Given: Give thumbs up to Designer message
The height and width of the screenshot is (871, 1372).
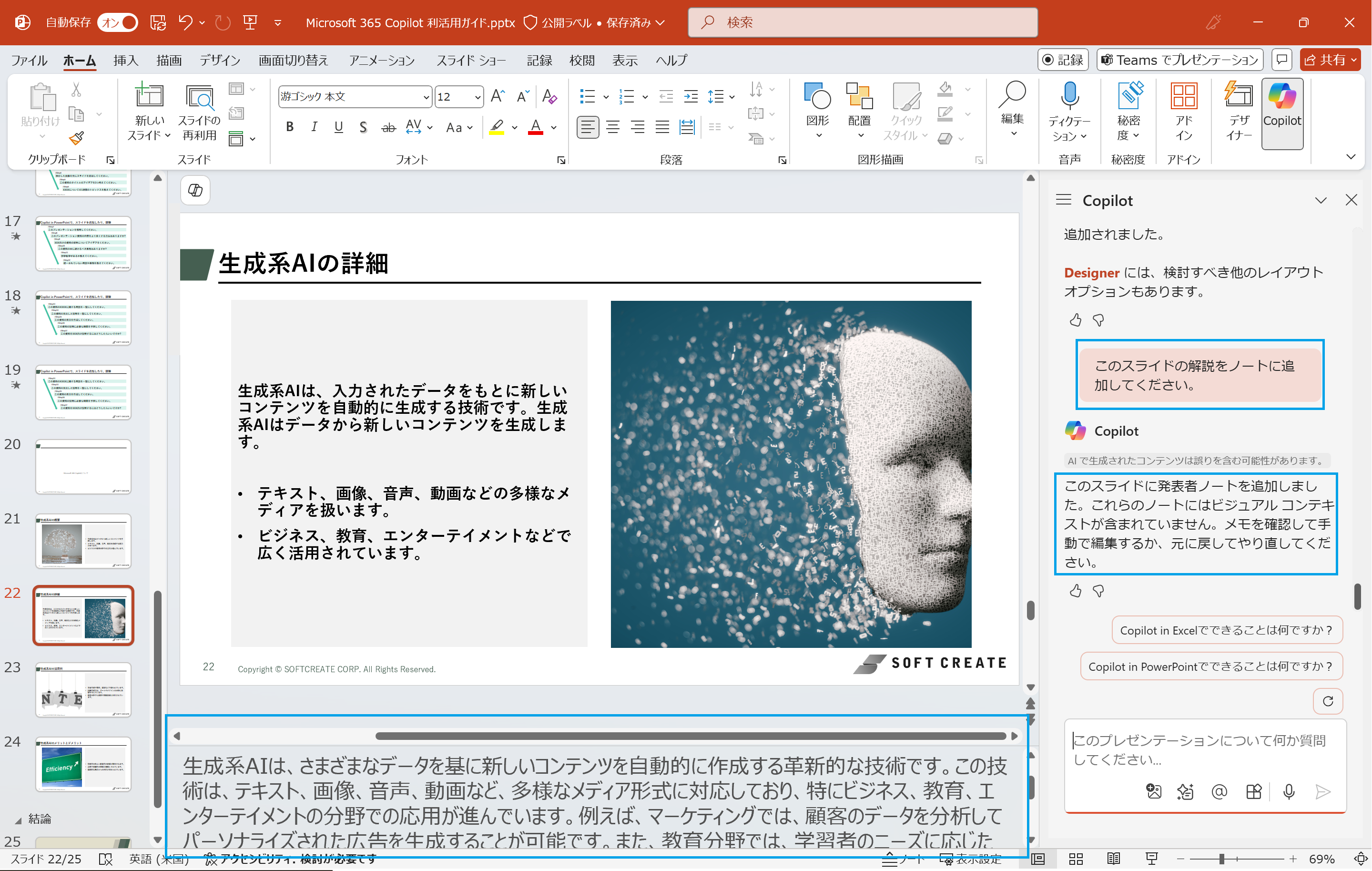Looking at the screenshot, I should click(x=1075, y=320).
